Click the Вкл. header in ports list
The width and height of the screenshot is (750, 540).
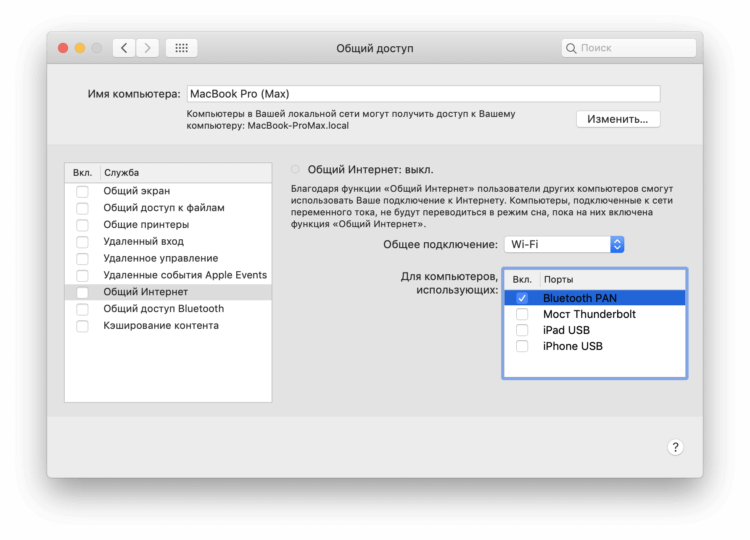click(x=522, y=279)
